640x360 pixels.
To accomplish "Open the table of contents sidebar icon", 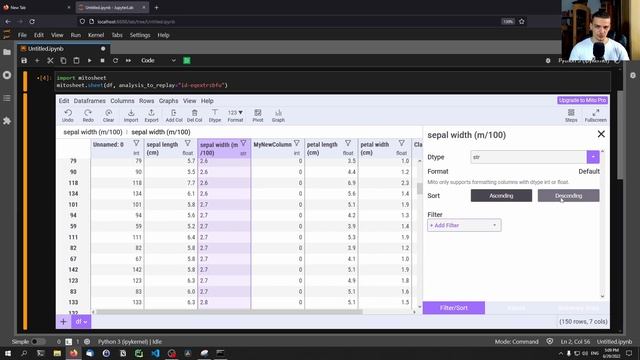I will pos(7,98).
